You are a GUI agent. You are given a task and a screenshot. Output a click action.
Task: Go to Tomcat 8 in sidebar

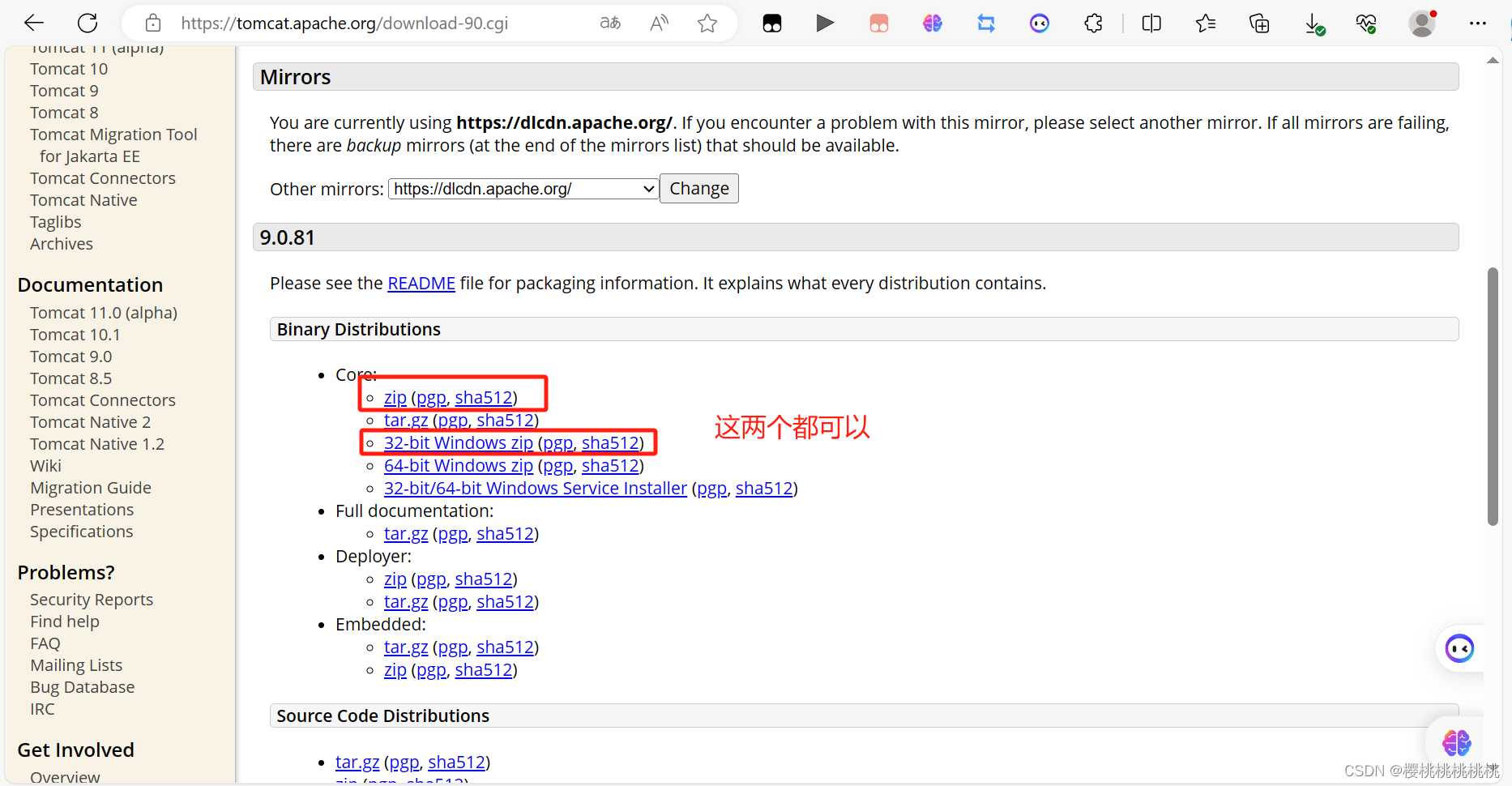tap(64, 113)
